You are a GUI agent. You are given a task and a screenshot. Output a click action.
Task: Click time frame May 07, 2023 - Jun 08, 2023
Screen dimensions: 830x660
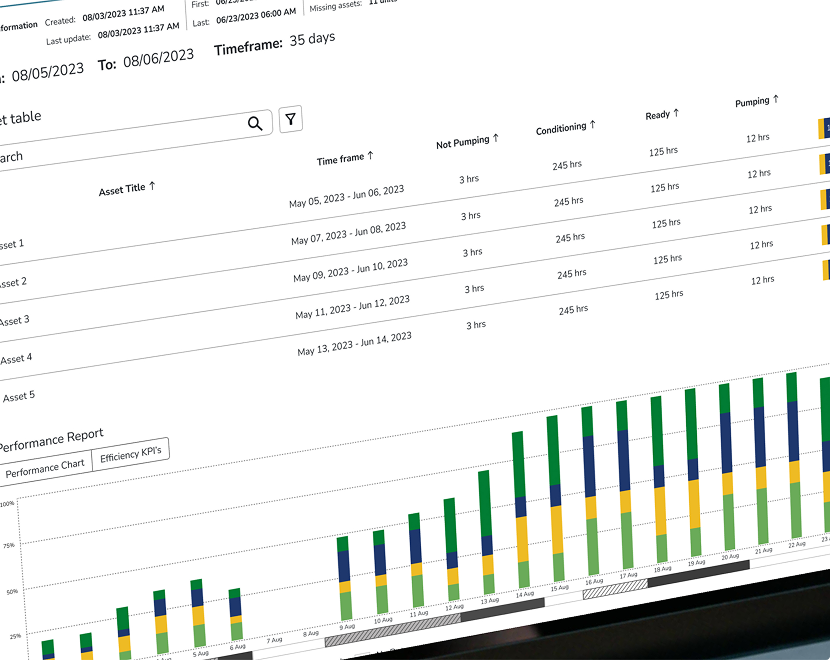click(x=348, y=233)
